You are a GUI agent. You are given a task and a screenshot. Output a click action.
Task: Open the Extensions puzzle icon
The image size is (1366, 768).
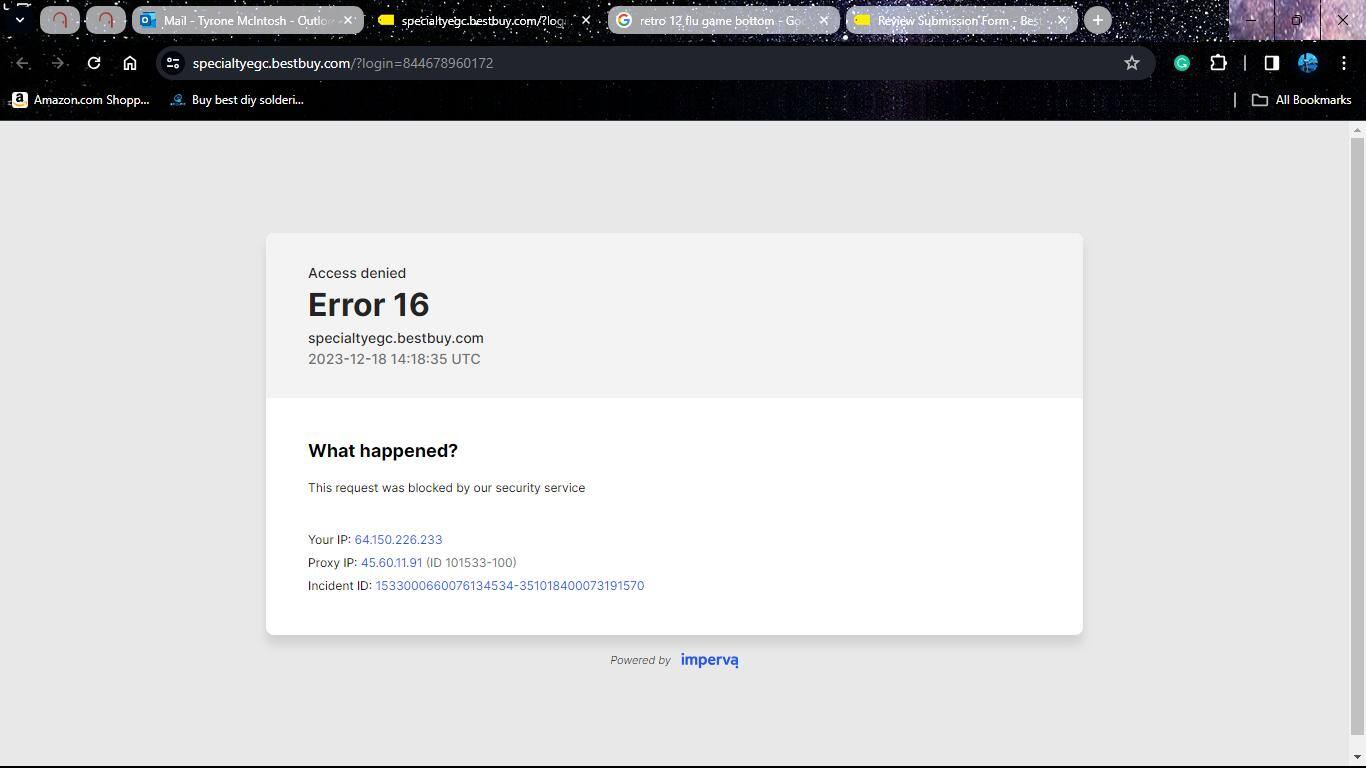(x=1218, y=63)
